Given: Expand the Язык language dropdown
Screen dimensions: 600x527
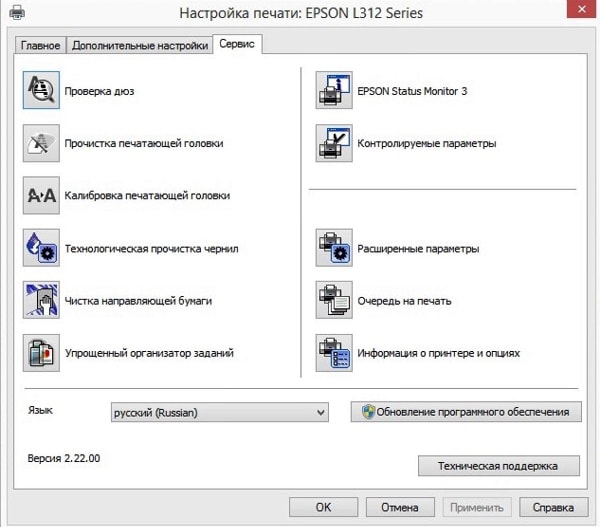Looking at the screenshot, I should 219,412.
